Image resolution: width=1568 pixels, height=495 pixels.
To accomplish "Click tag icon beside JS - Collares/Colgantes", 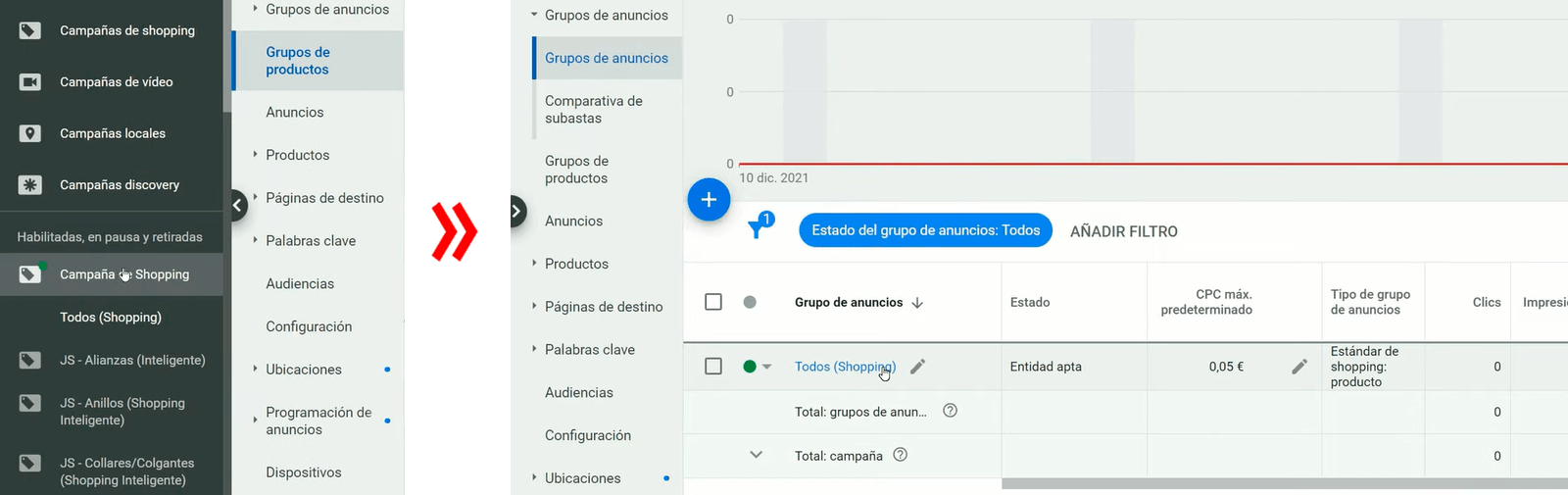I will 30,463.
